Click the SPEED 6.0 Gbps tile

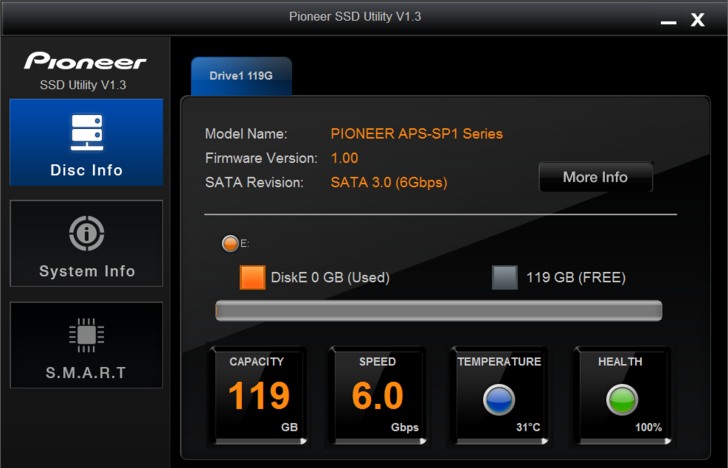click(x=377, y=397)
